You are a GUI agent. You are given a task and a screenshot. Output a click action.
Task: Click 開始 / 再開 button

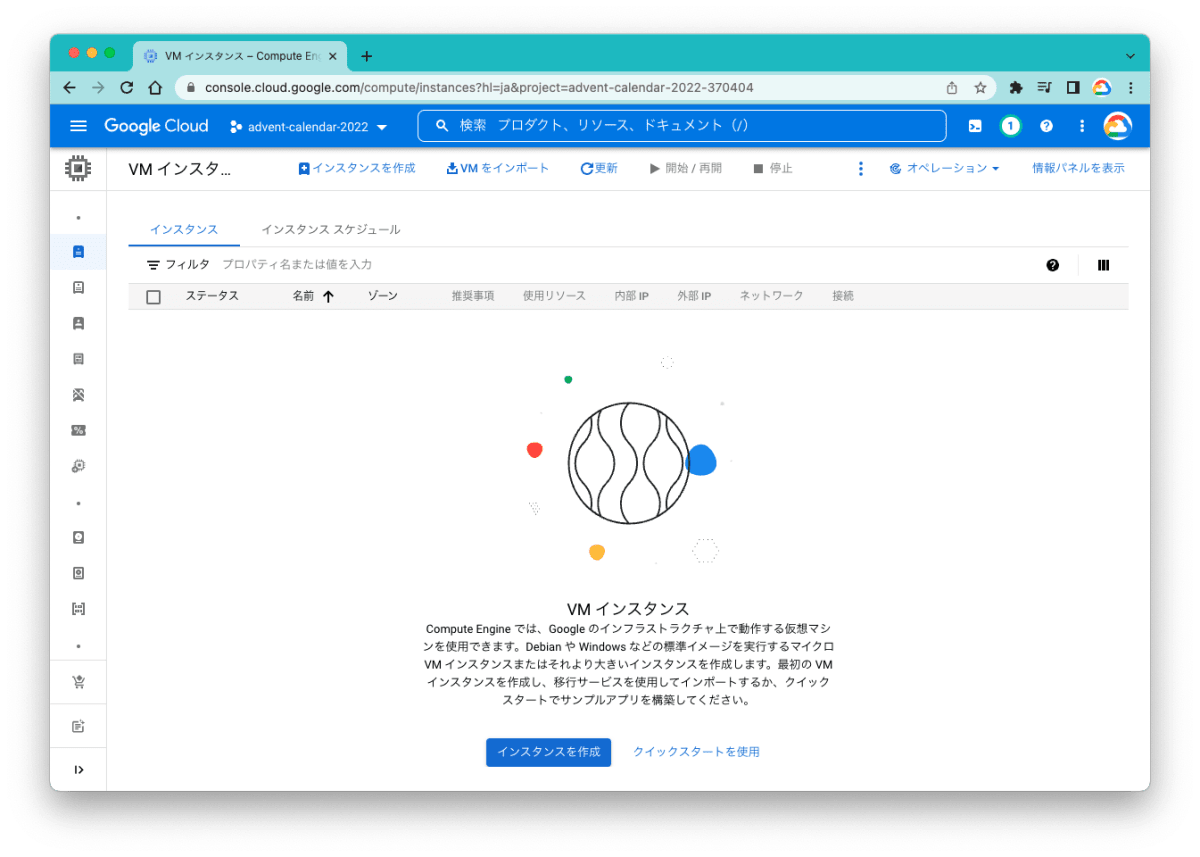point(686,168)
